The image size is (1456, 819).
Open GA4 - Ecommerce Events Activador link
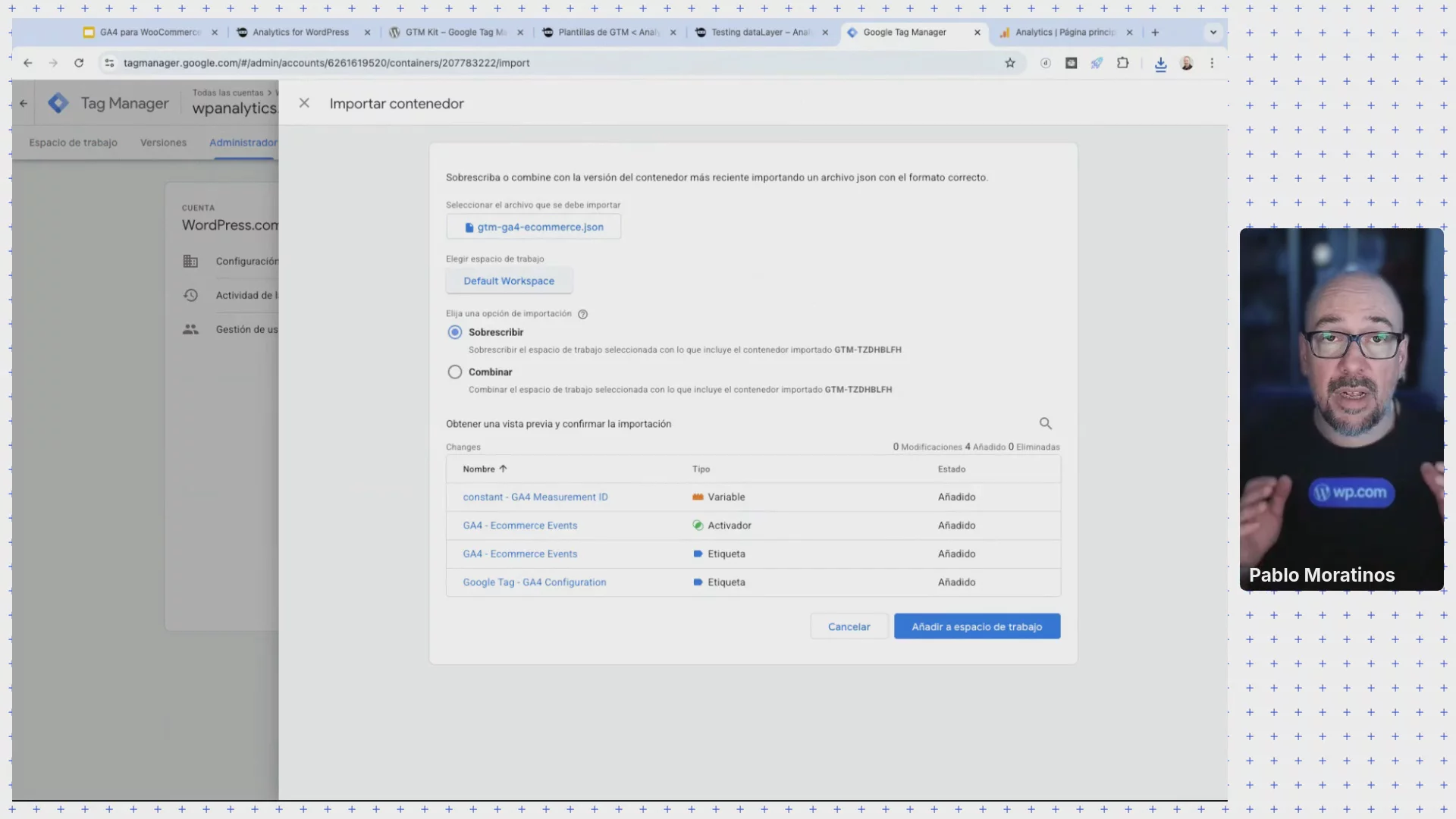pyautogui.click(x=520, y=526)
